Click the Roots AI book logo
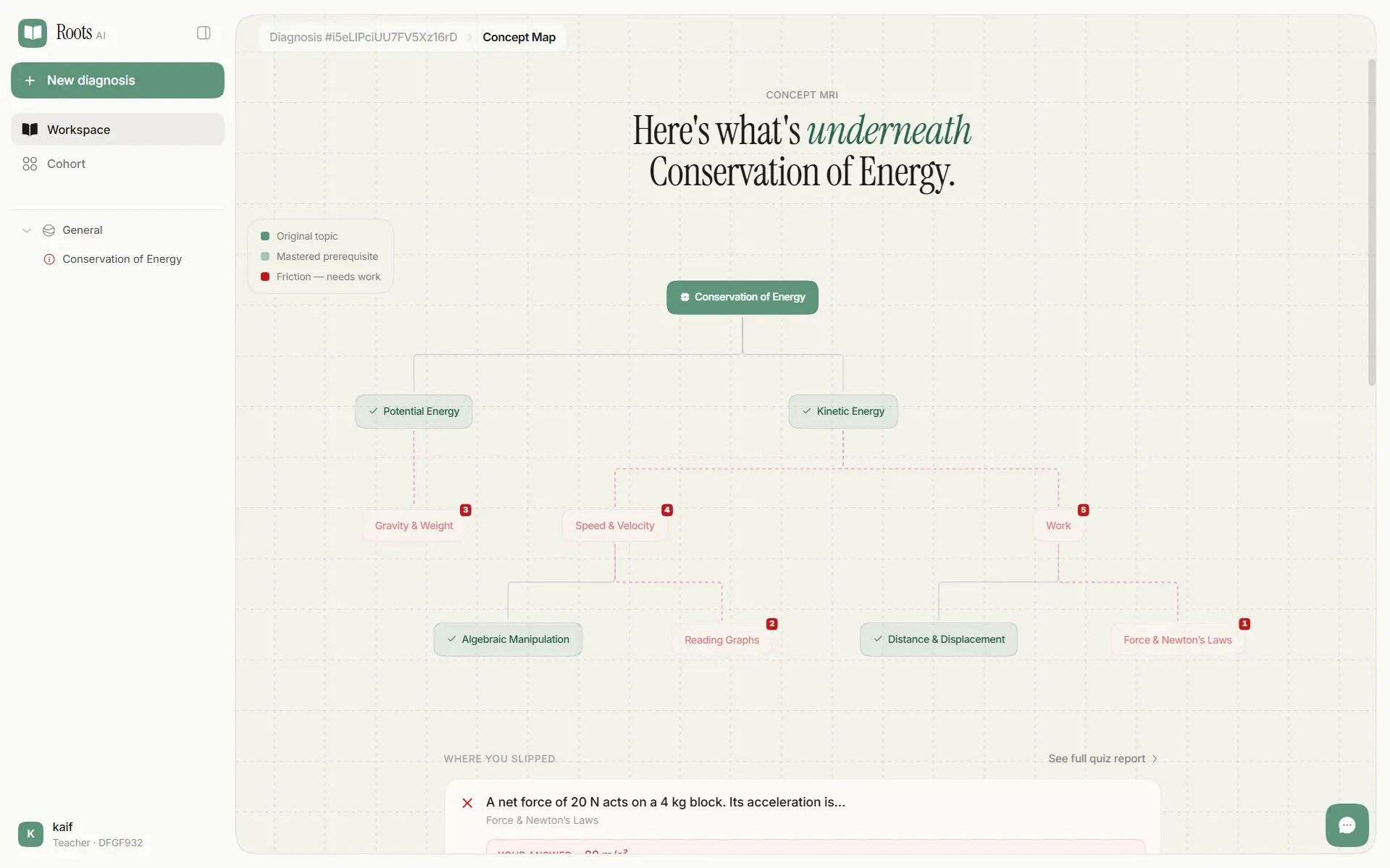 click(33, 33)
